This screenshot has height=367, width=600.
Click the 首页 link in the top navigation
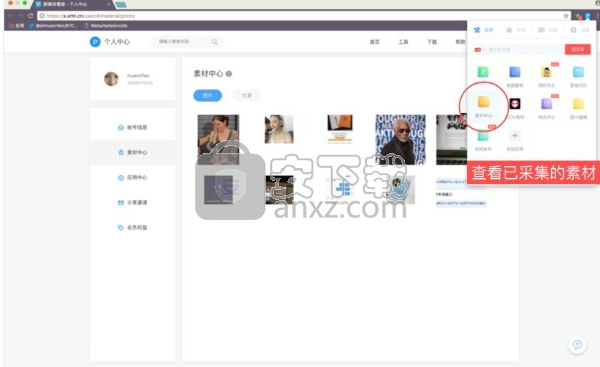375,42
